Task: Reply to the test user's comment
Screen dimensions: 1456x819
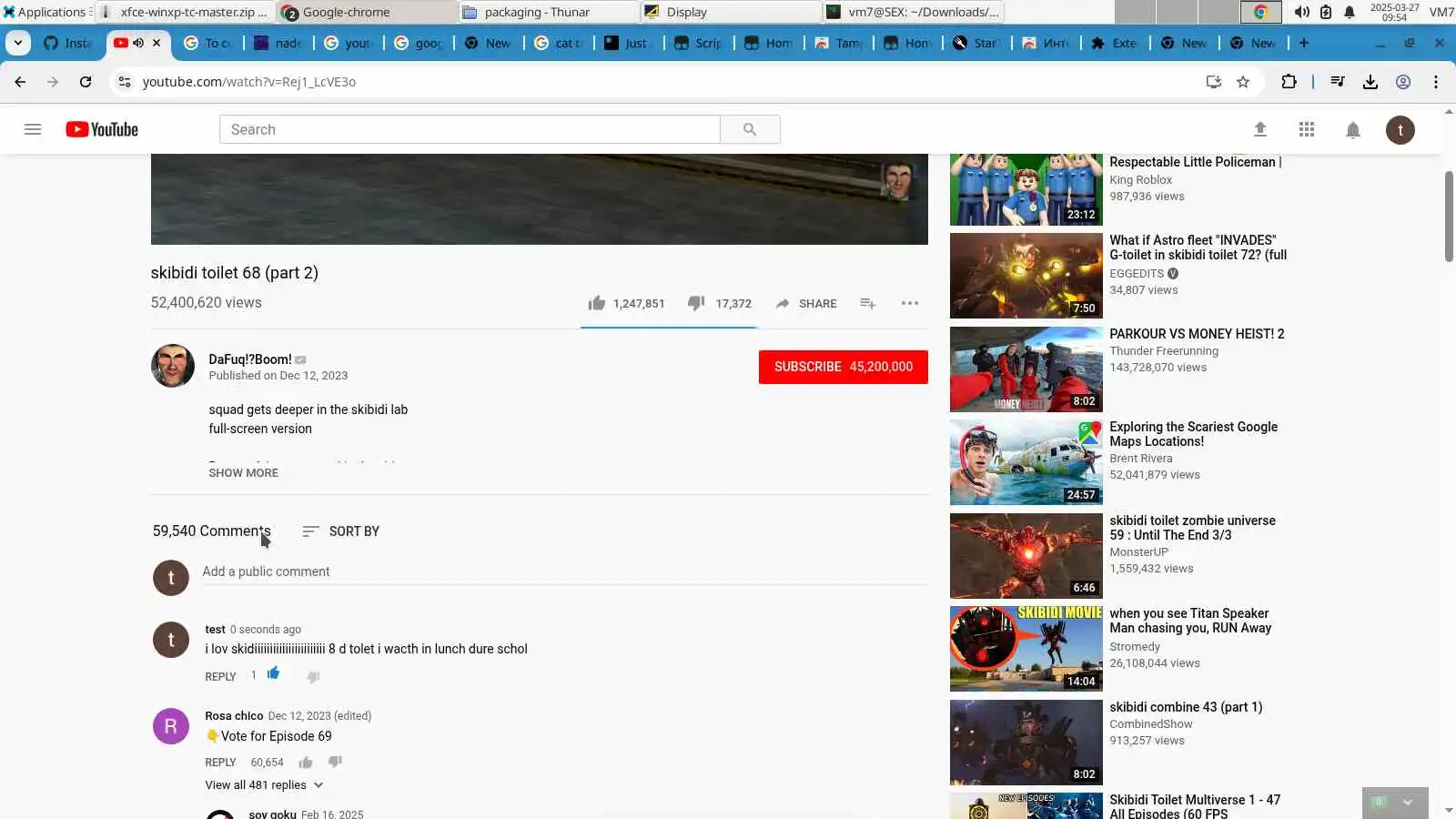Action: click(x=220, y=676)
